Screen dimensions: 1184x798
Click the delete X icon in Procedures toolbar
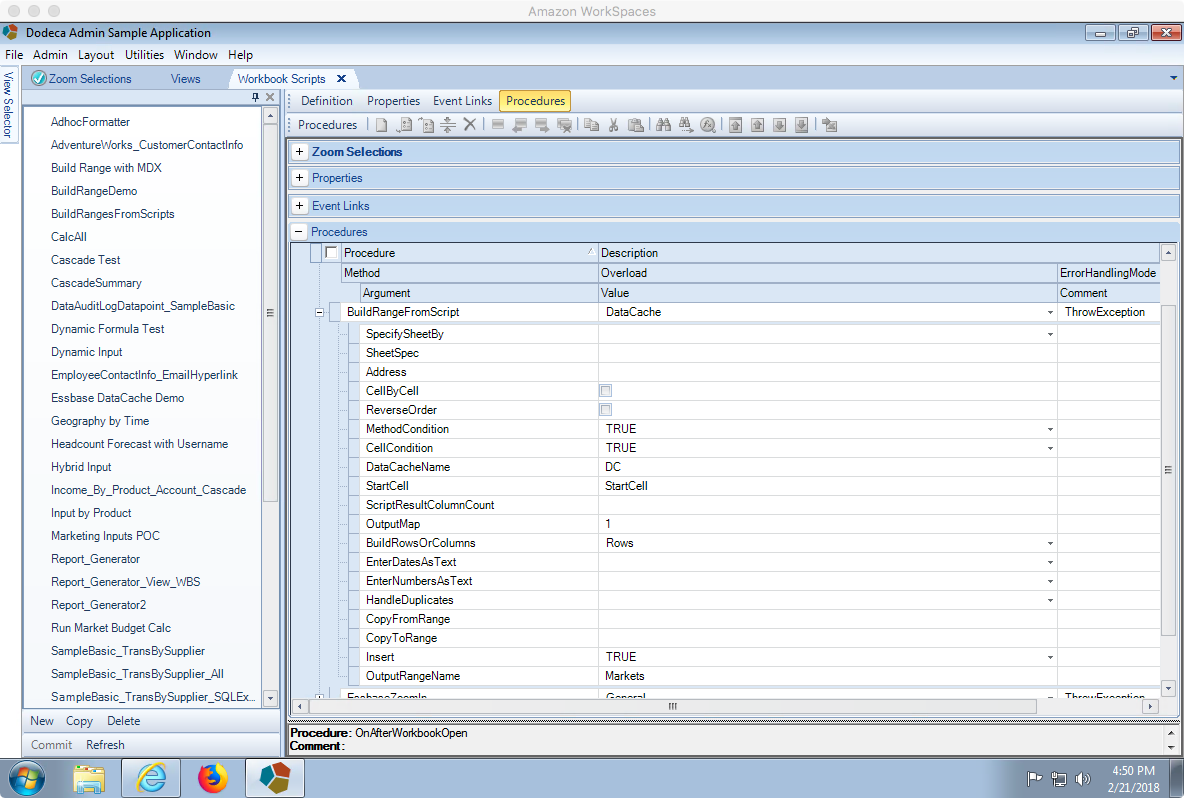click(470, 125)
